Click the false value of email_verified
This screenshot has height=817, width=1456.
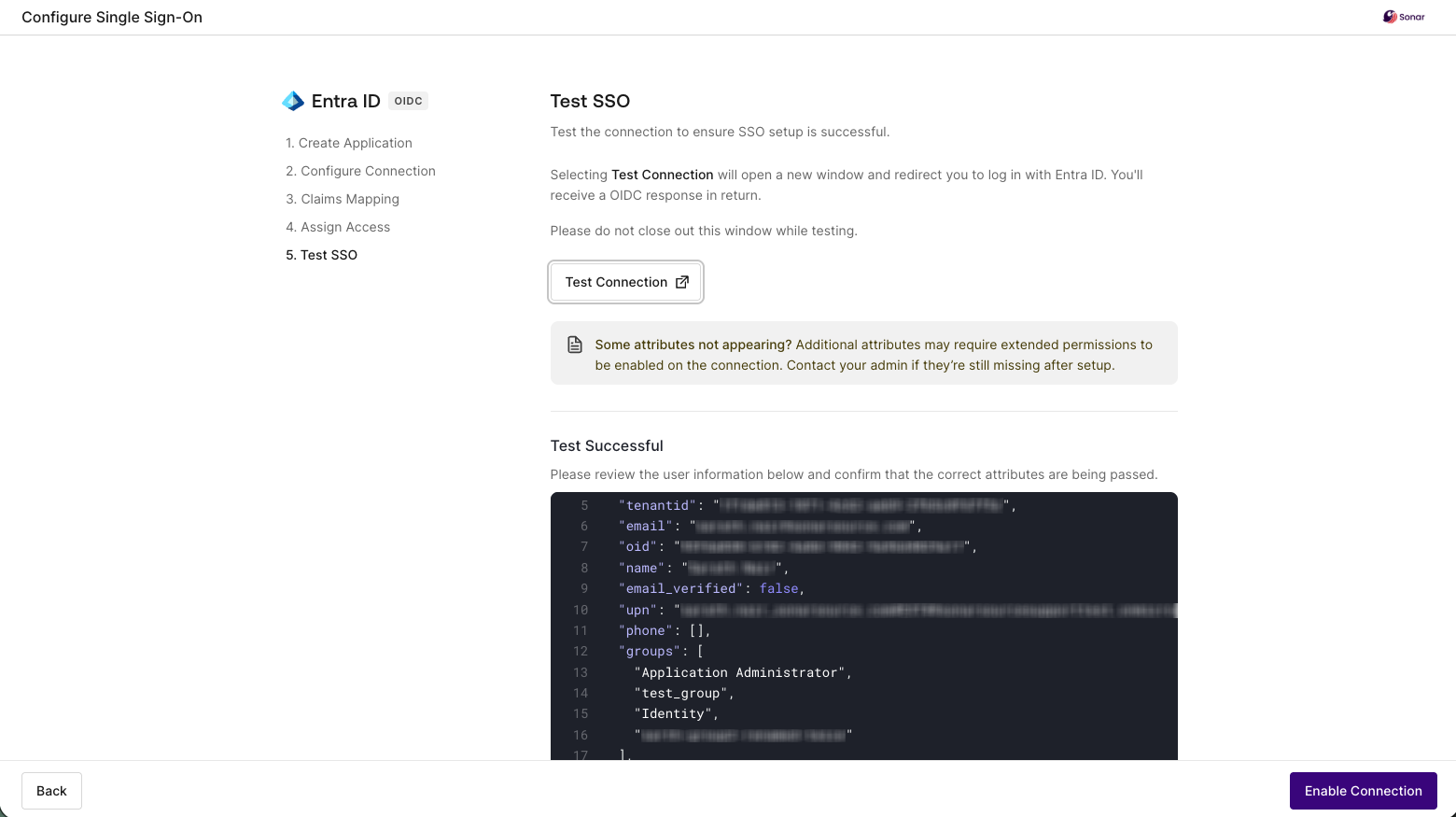pos(779,588)
